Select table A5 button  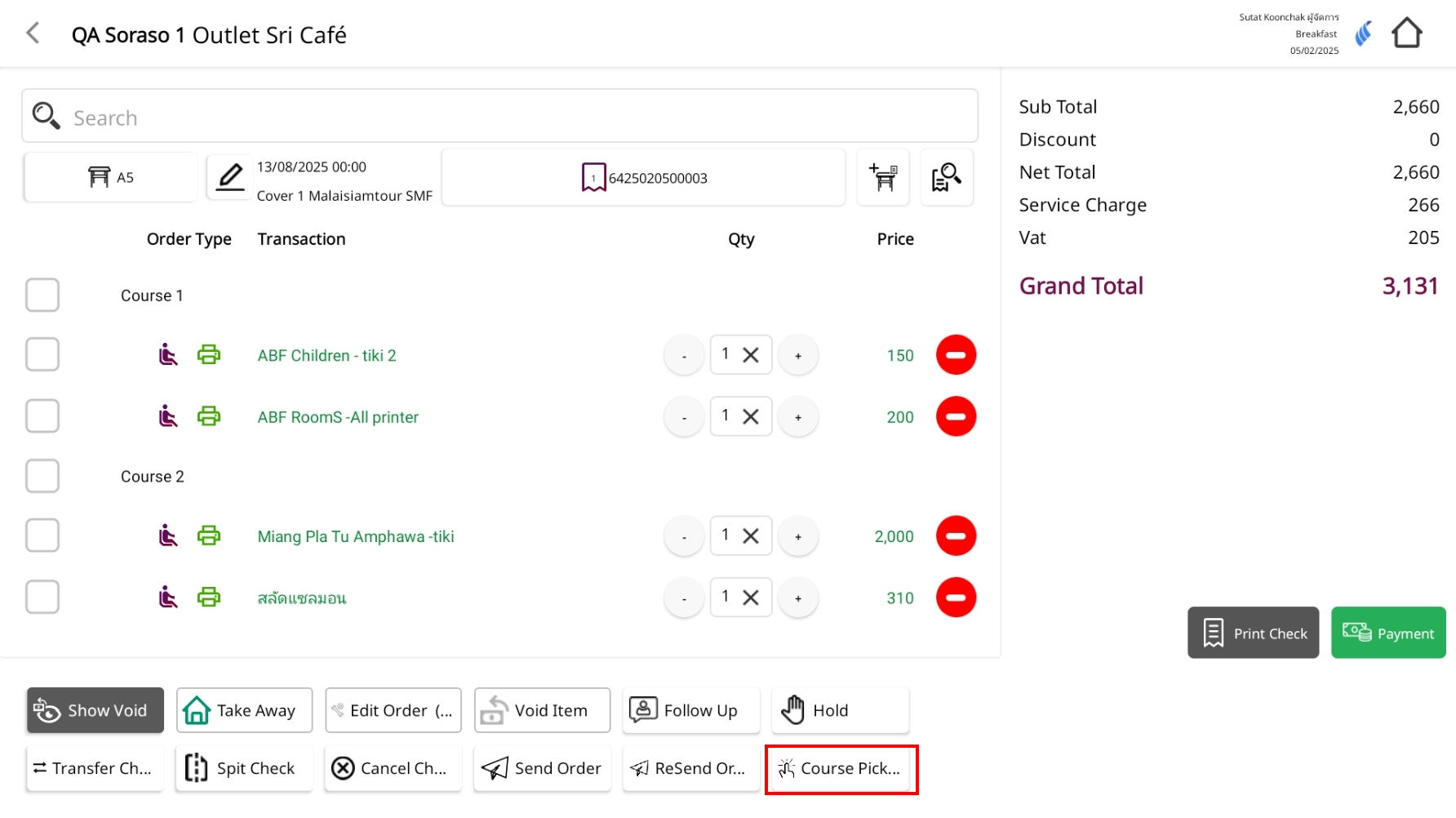pyautogui.click(x=111, y=177)
